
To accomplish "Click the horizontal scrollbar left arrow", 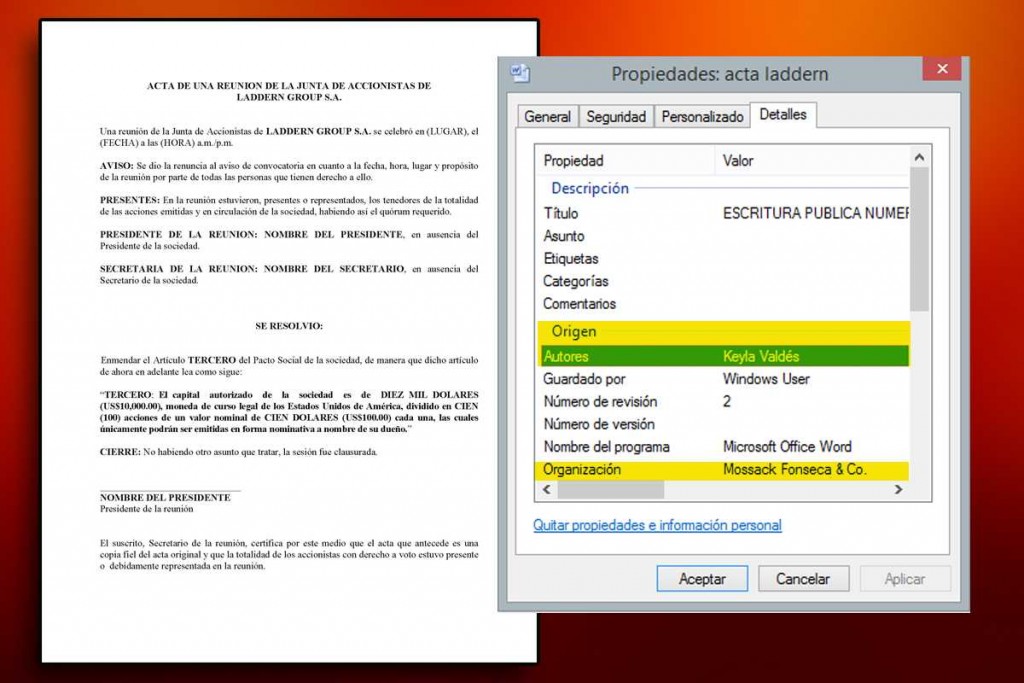I will point(547,490).
